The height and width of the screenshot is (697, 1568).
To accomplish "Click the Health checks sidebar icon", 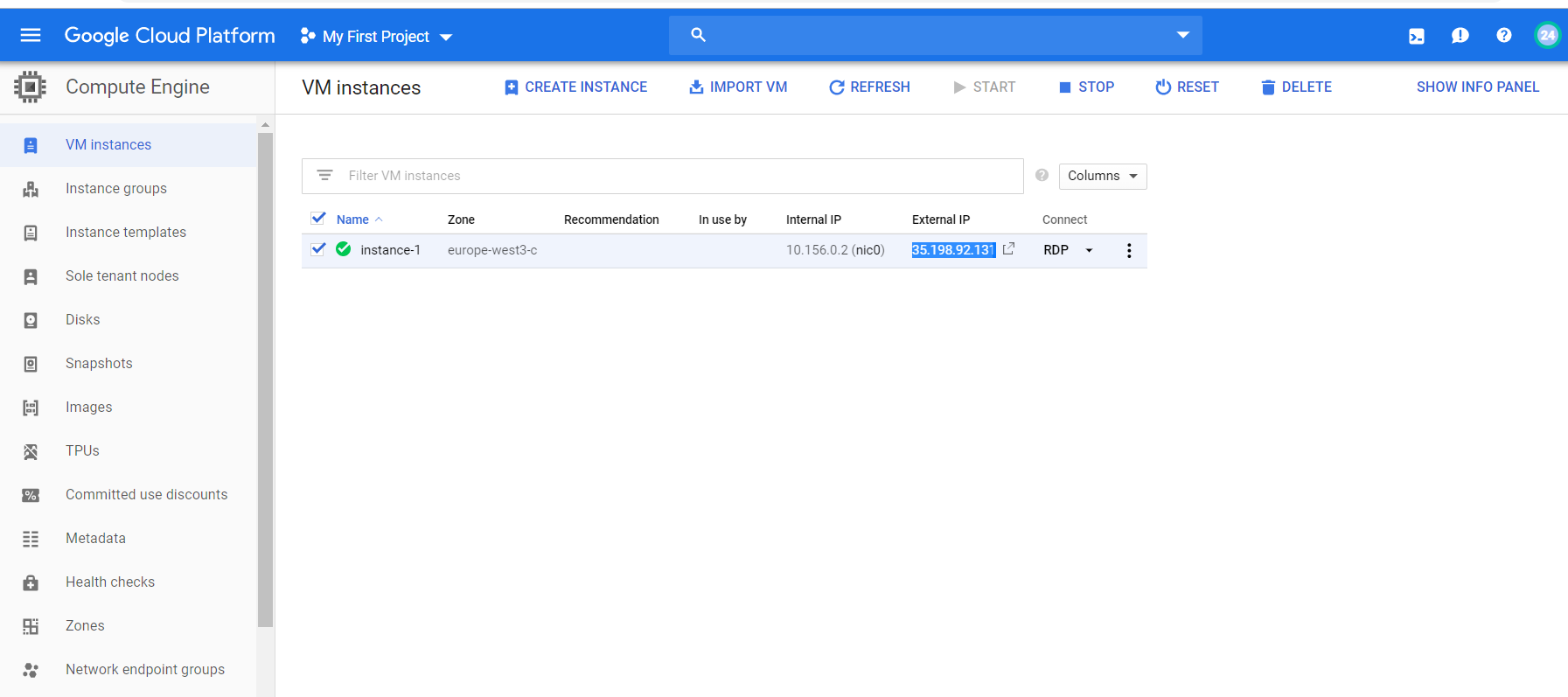I will [31, 582].
